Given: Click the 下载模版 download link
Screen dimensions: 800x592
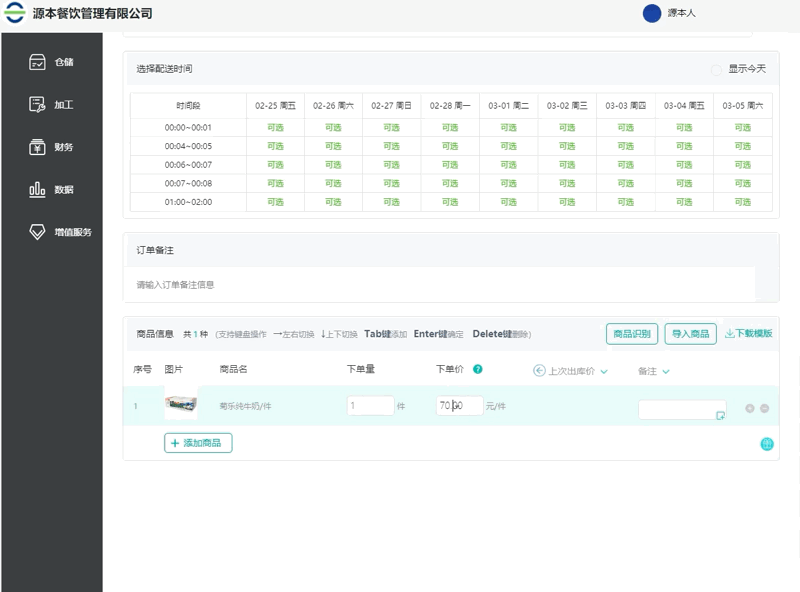Looking at the screenshot, I should pos(748,334).
